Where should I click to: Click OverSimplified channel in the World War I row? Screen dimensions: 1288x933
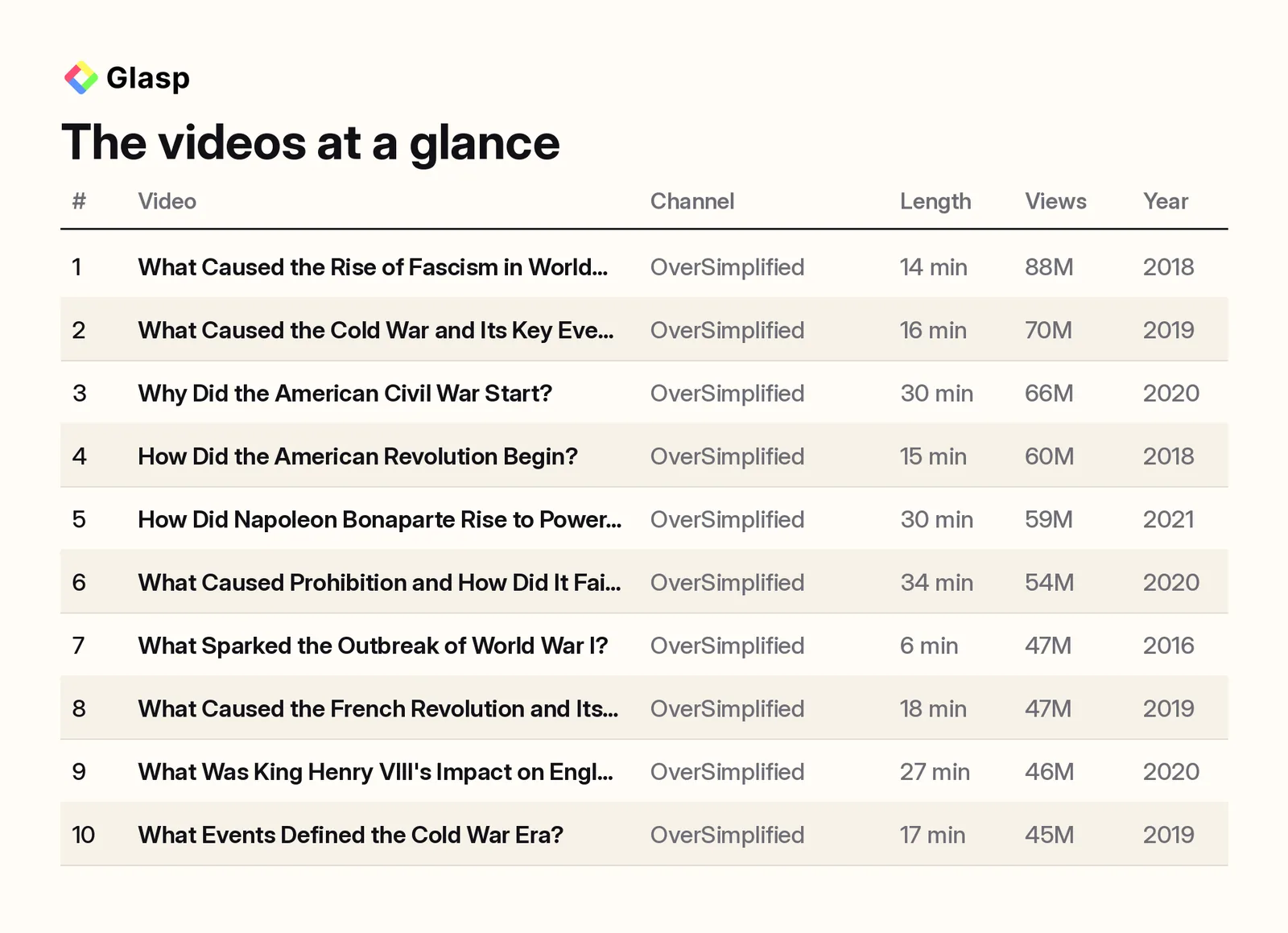(728, 646)
